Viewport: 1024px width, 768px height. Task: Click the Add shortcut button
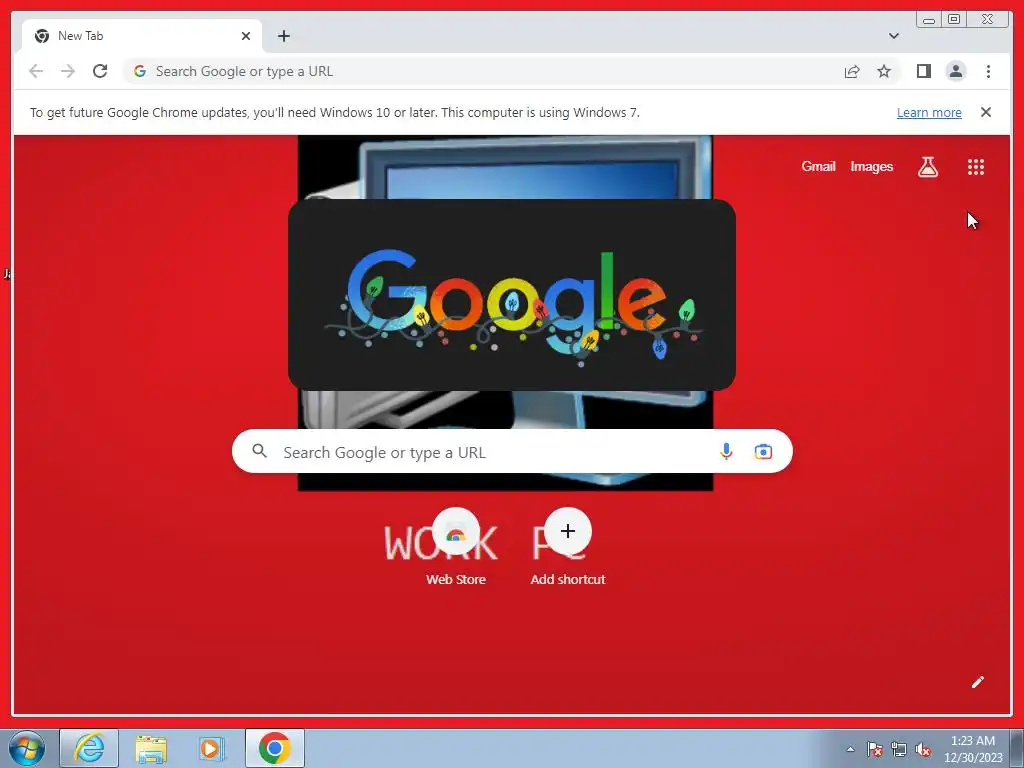[568, 547]
